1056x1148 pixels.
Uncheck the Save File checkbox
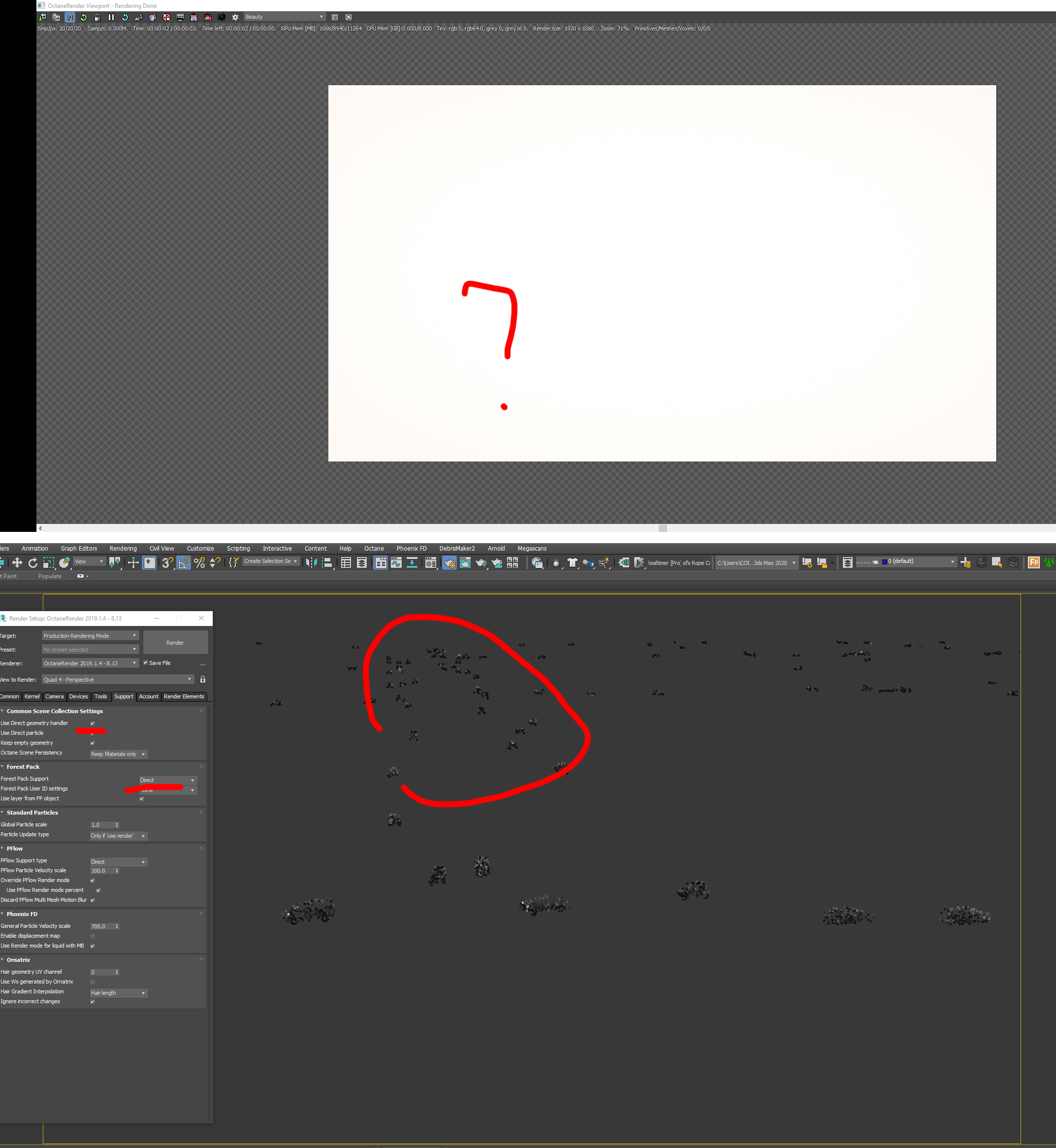pyautogui.click(x=146, y=662)
